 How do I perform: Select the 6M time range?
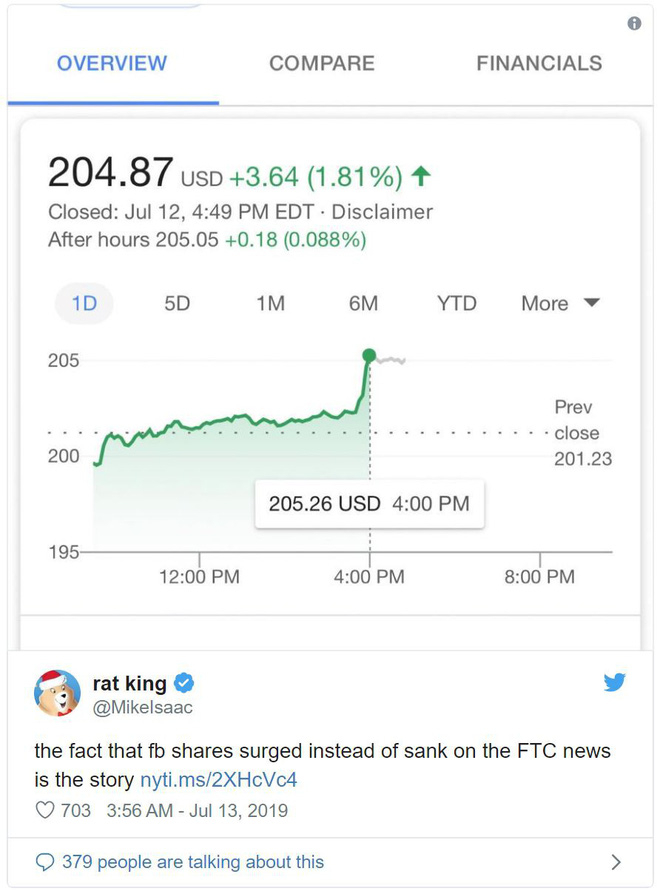[363, 303]
